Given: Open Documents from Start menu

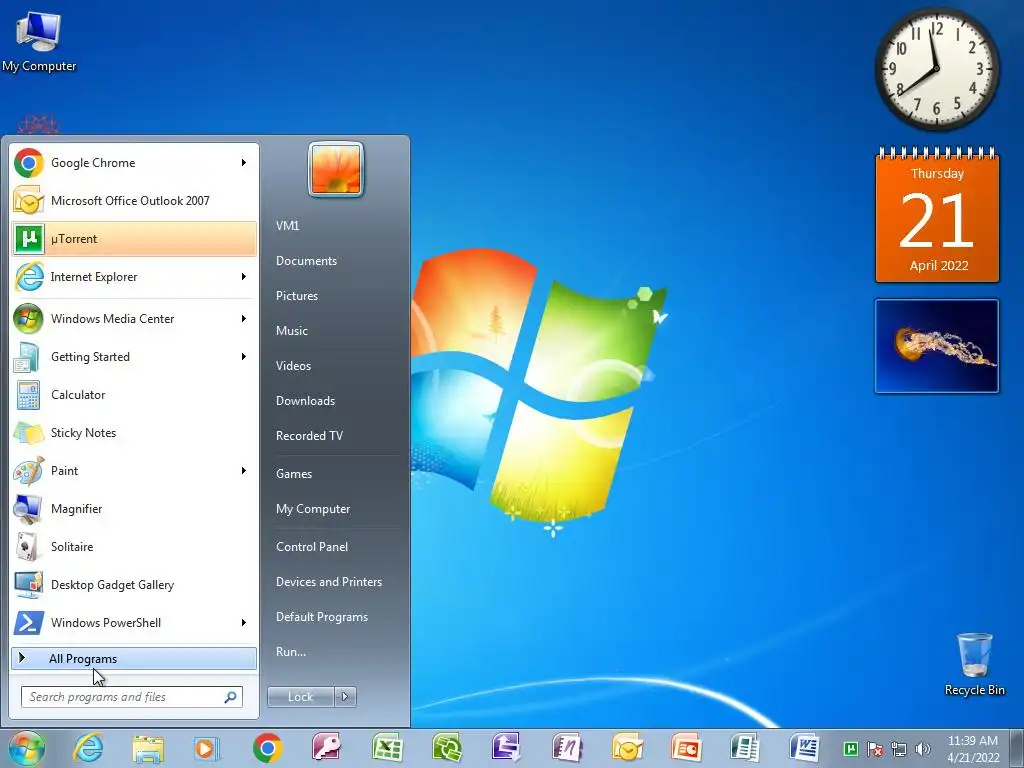Looking at the screenshot, I should pyautogui.click(x=306, y=261).
